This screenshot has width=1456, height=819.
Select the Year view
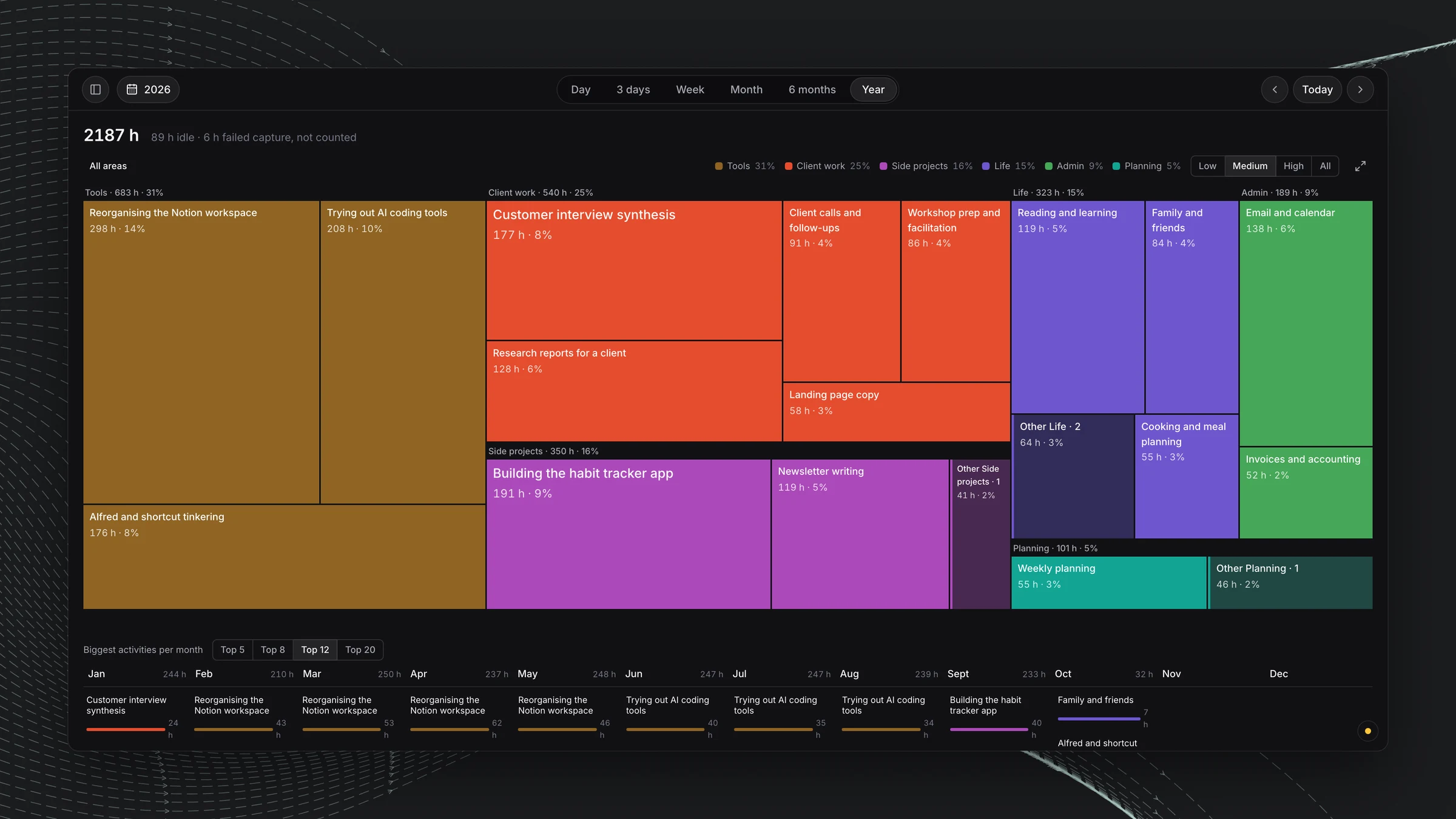(x=873, y=89)
